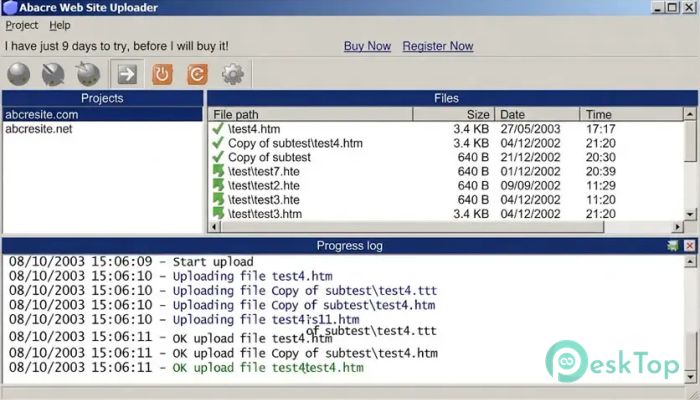700x400 pixels.
Task: Click the green save log icon in Progress log header
Action: pos(673,246)
